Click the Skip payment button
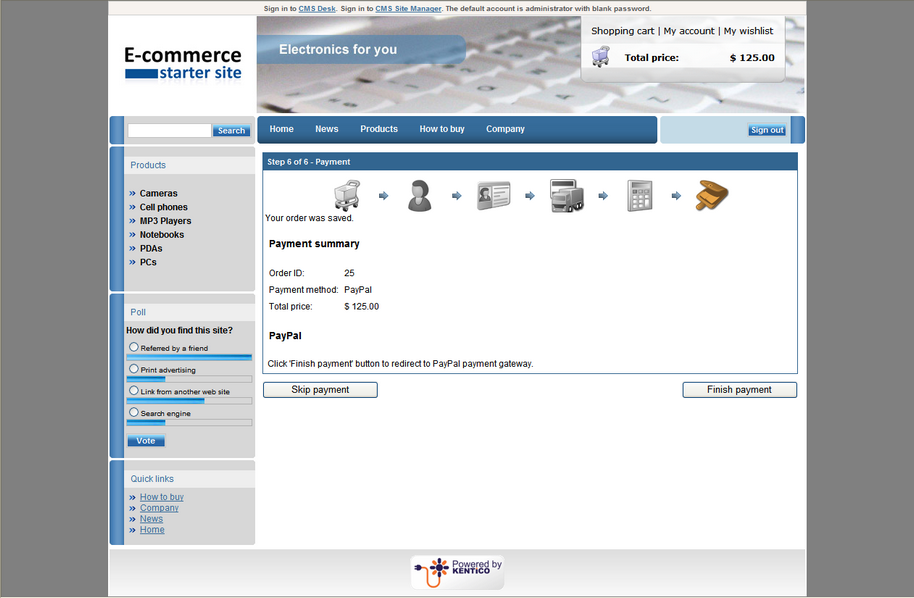The height and width of the screenshot is (598, 914). (x=320, y=390)
